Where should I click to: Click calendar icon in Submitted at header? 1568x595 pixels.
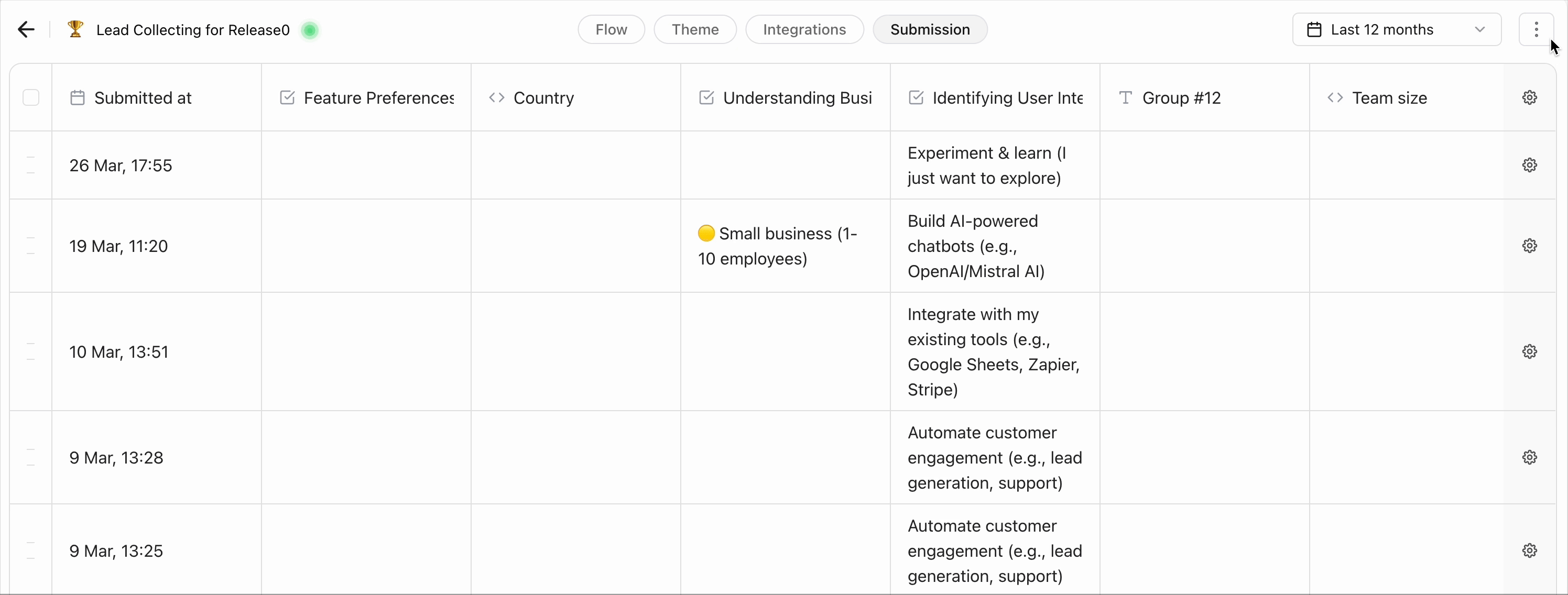78,98
